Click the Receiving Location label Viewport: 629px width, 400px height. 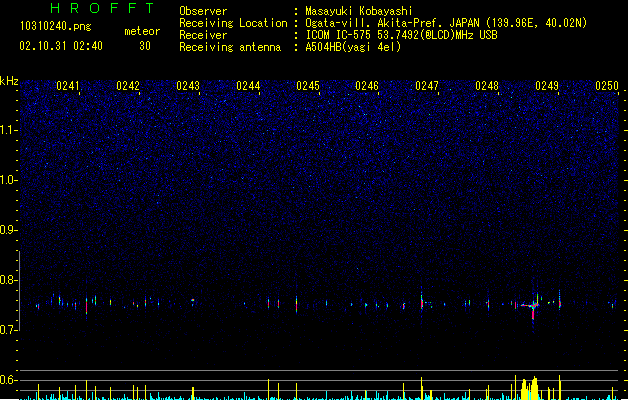233,23
